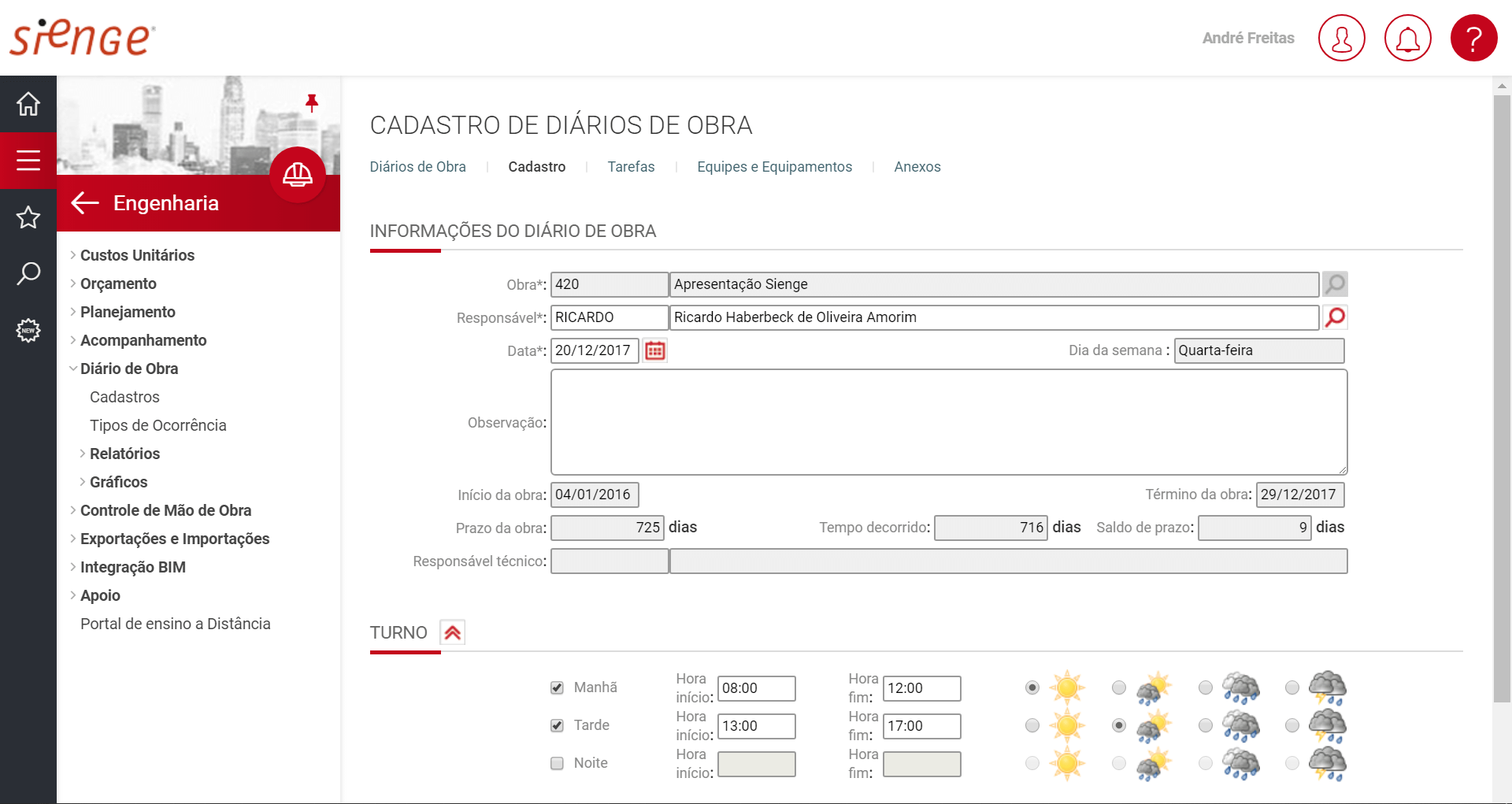Switch to the Tarefas tab

tap(631, 167)
